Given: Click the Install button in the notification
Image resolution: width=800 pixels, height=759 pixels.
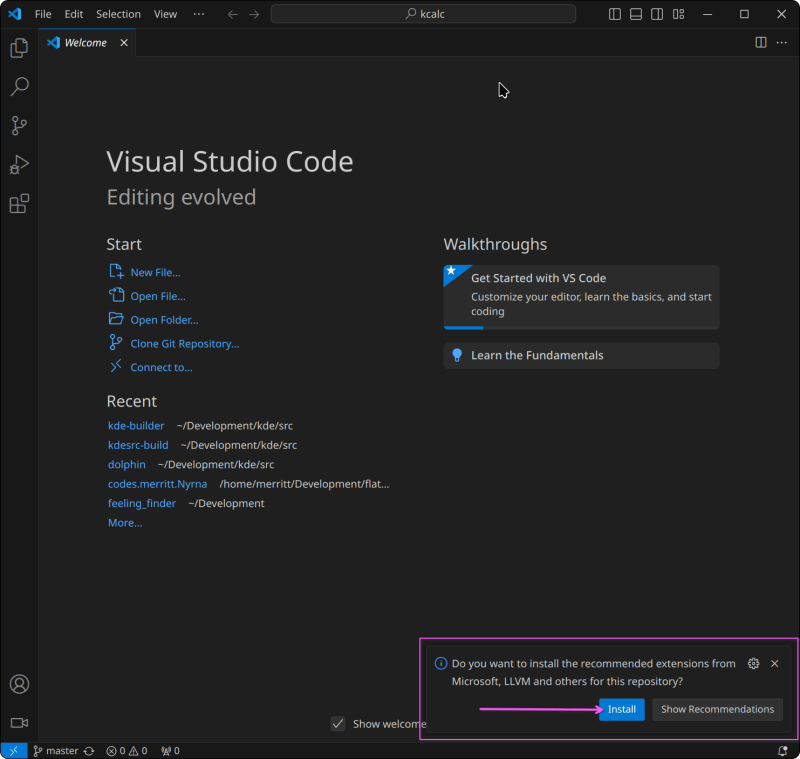Looking at the screenshot, I should point(621,709).
